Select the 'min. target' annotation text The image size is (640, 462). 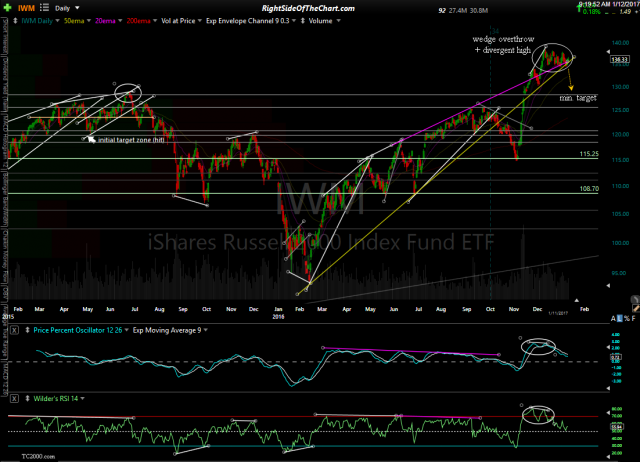coord(578,98)
